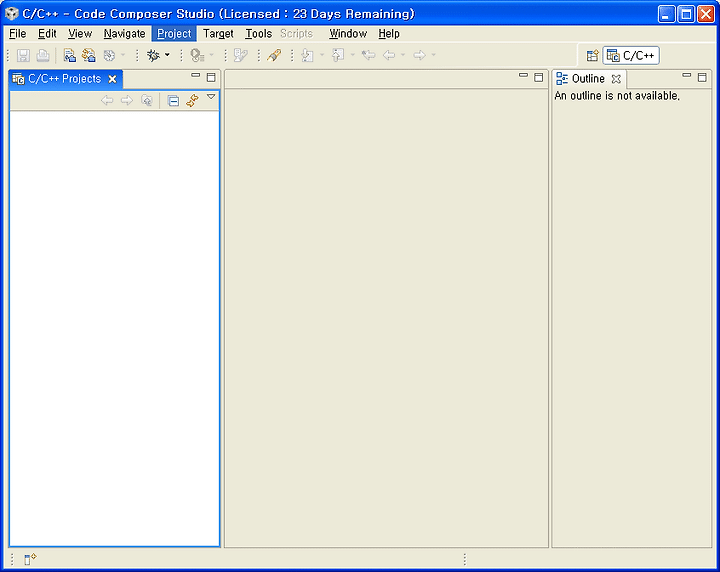Click the Print toolbar icon
The width and height of the screenshot is (720, 572).
click(43, 56)
